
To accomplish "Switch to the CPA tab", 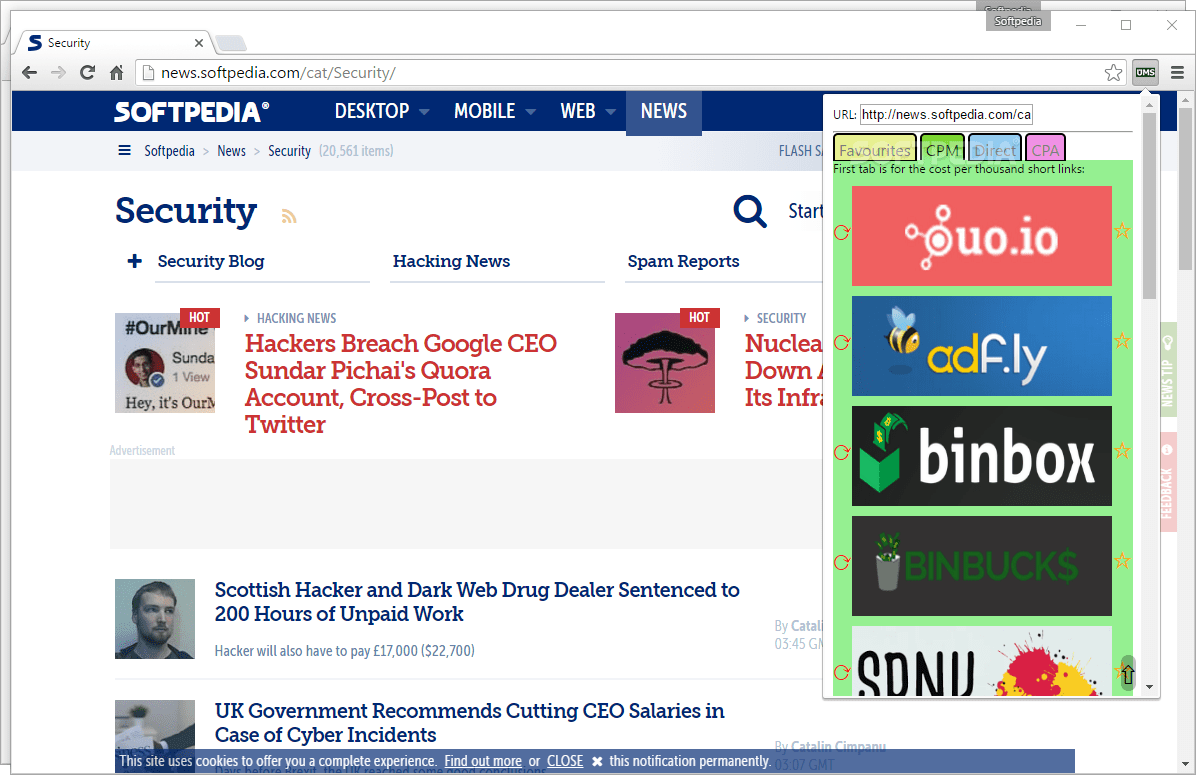I will tap(1045, 150).
